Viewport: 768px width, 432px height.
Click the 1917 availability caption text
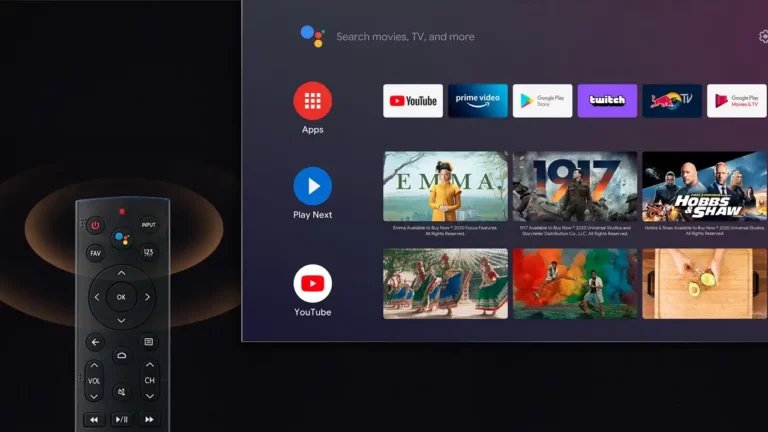pos(575,231)
